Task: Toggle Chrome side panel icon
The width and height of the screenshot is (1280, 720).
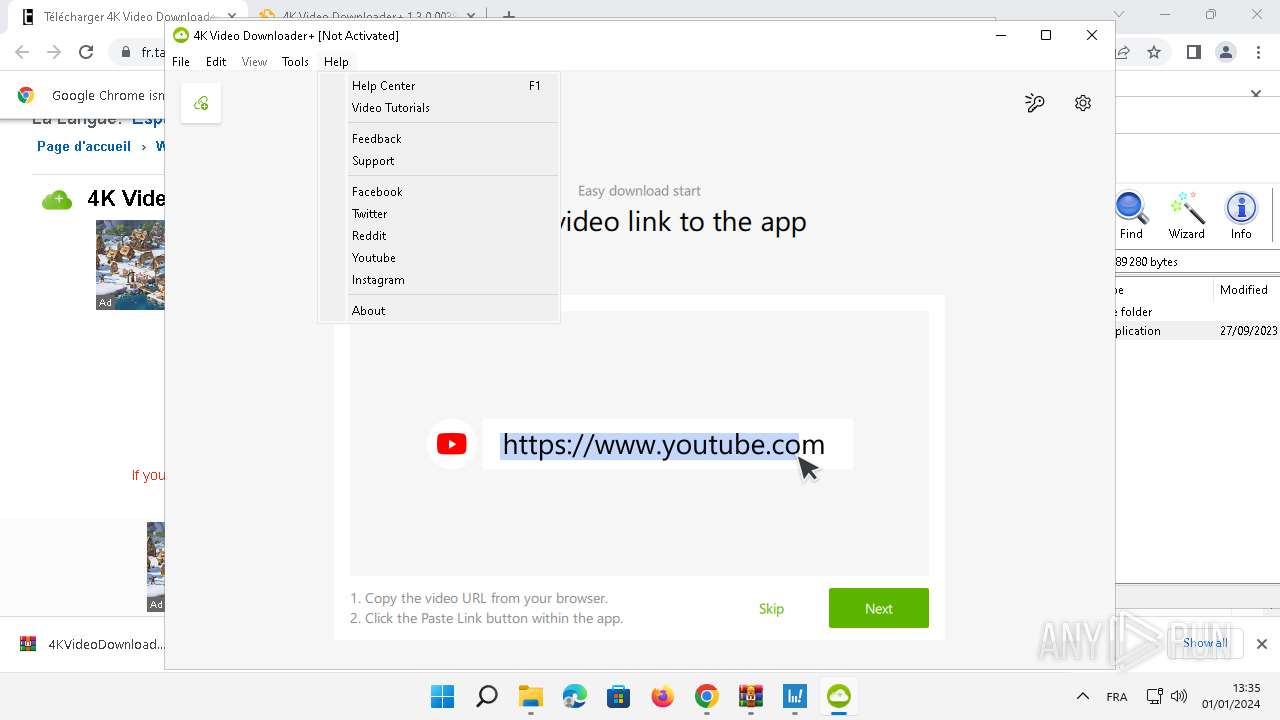Action: [x=1193, y=52]
